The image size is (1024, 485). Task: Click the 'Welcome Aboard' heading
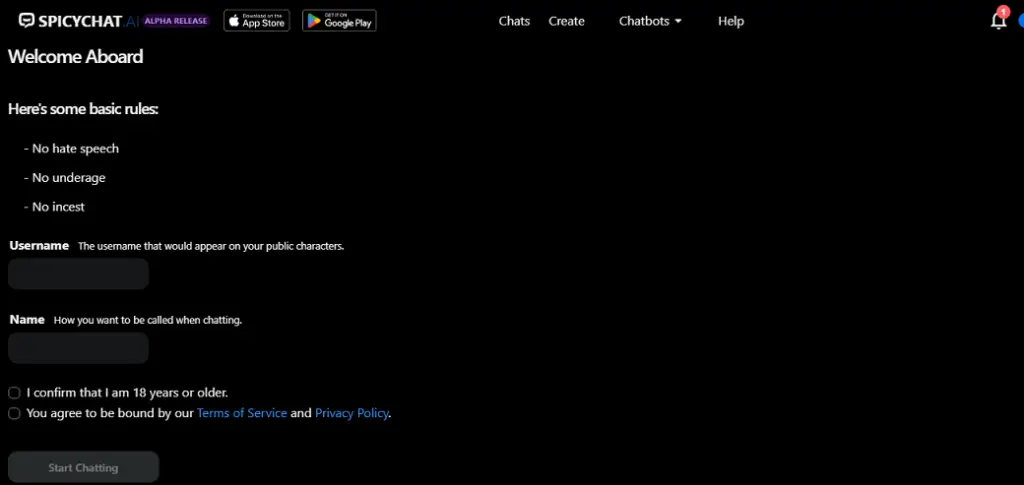[x=76, y=57]
